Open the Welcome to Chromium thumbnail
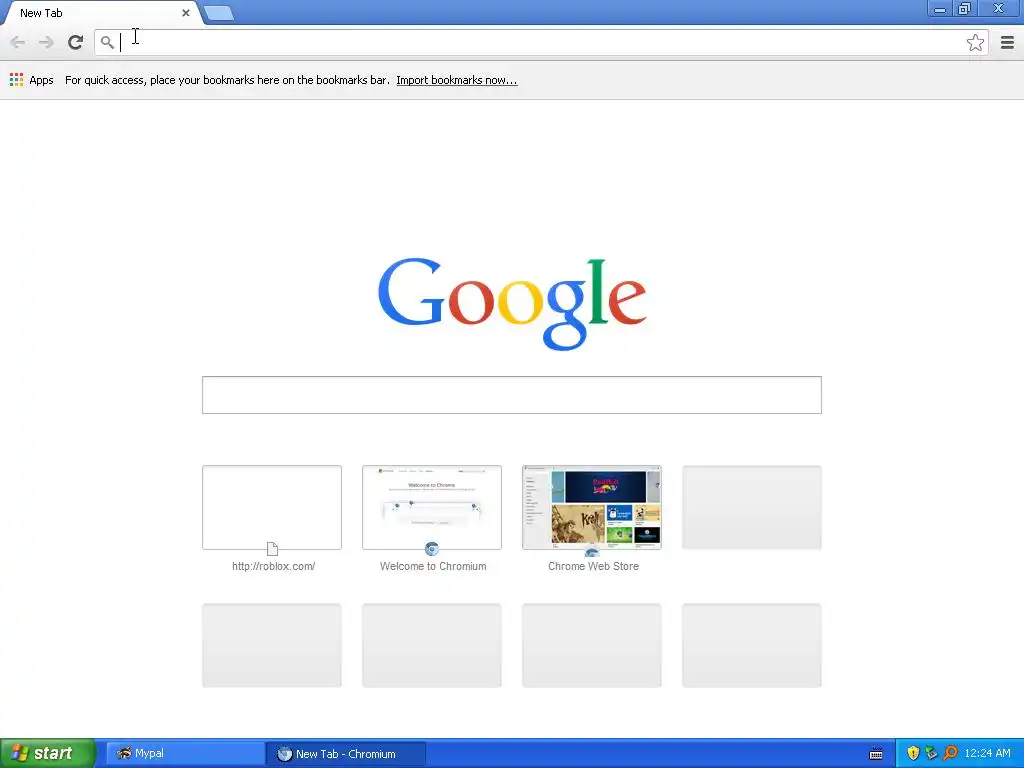This screenshot has height=768, width=1024. [x=432, y=507]
